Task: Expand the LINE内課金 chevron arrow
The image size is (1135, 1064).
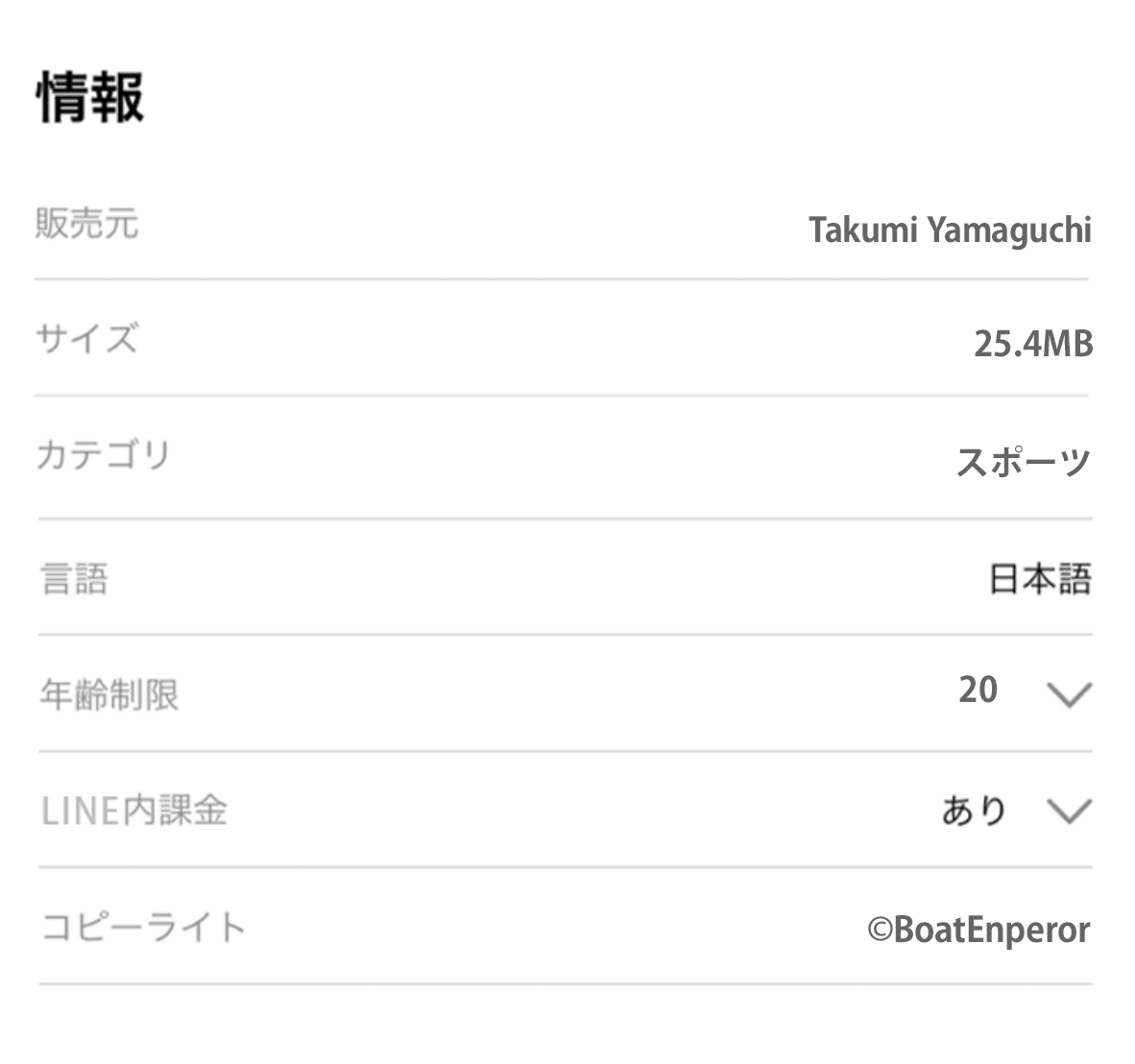Action: pyautogui.click(x=1069, y=811)
